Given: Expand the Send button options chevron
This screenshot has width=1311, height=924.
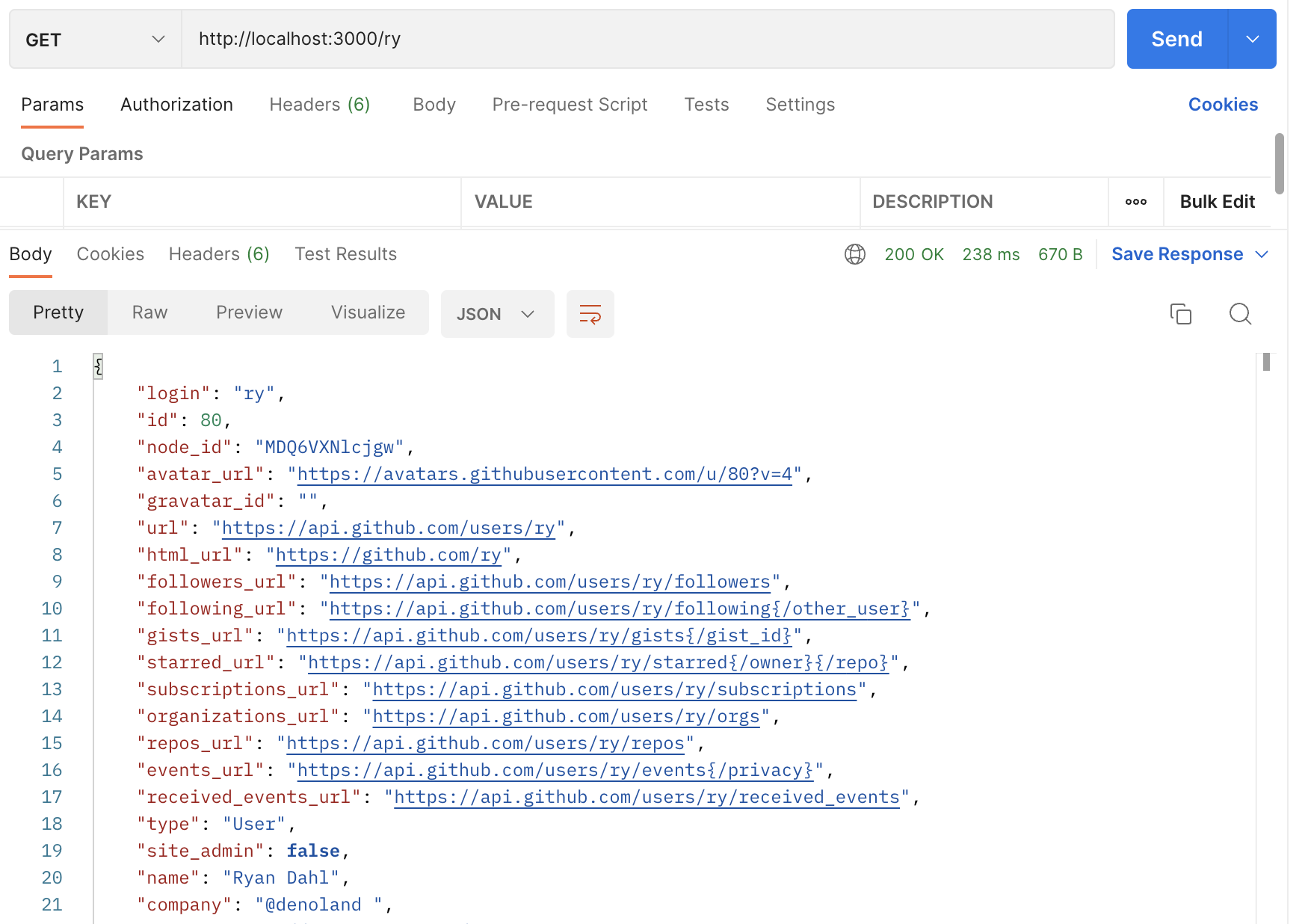Looking at the screenshot, I should [x=1251, y=39].
